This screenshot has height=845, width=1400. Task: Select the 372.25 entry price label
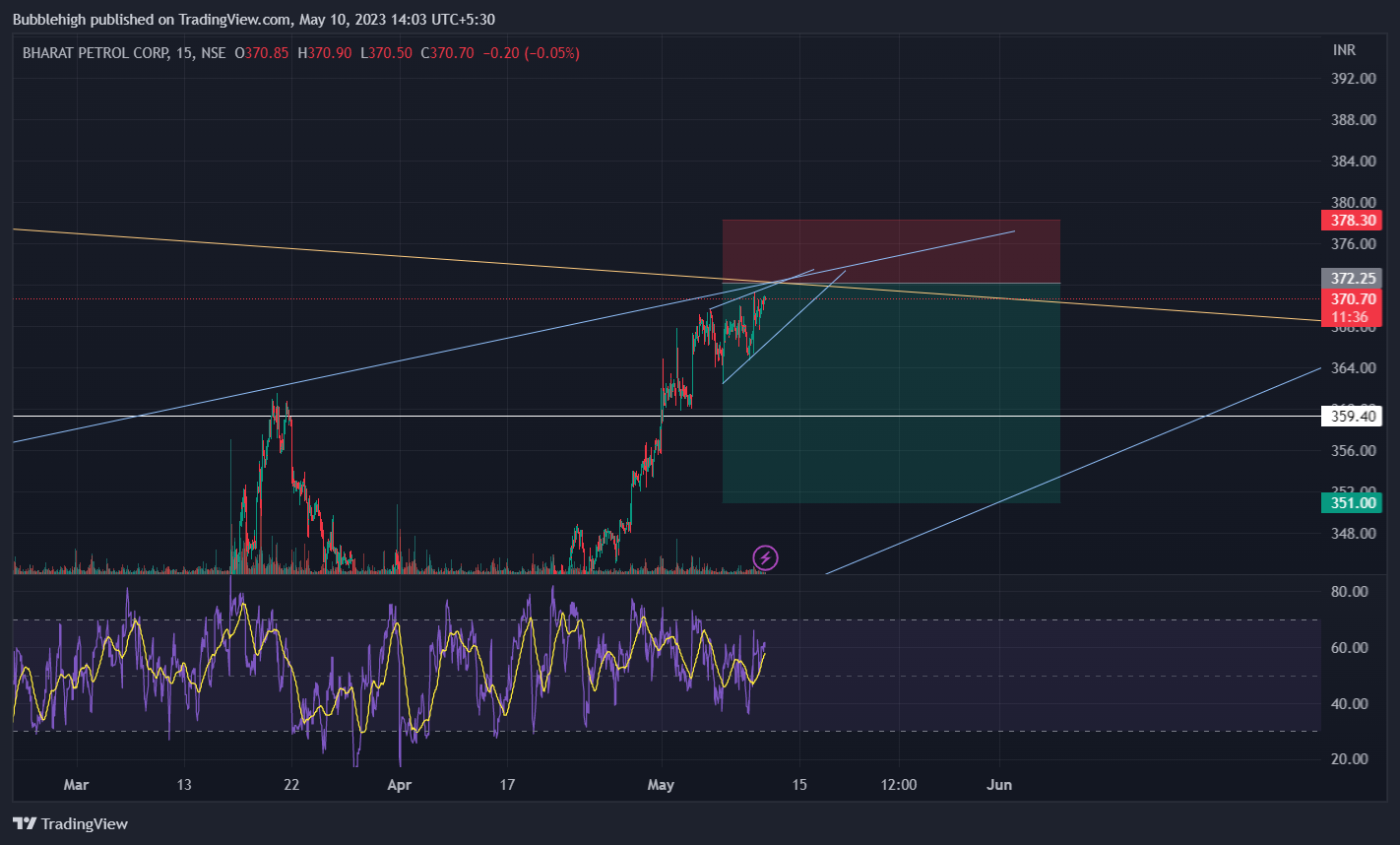1352,279
